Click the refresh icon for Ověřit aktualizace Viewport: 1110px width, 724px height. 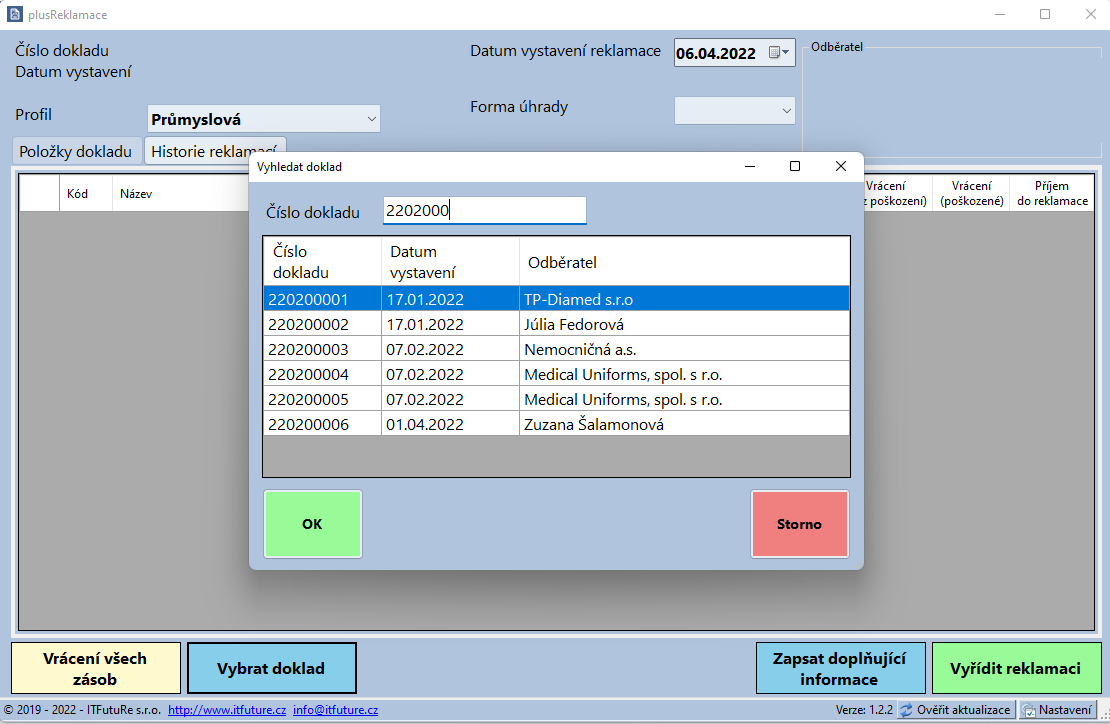click(x=906, y=710)
